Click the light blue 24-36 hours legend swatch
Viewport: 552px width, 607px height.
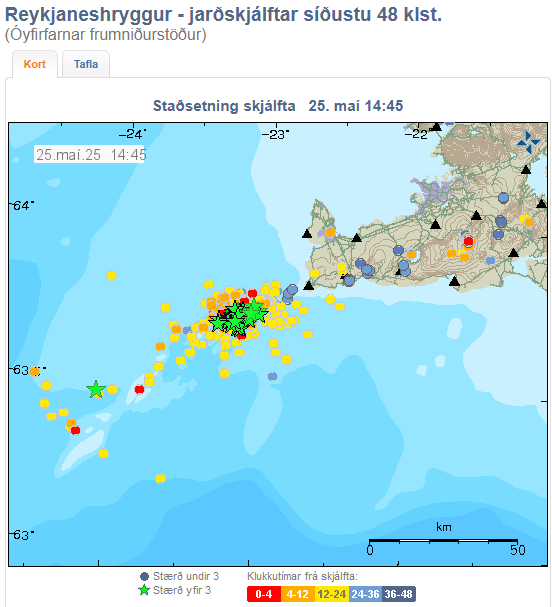(365, 594)
